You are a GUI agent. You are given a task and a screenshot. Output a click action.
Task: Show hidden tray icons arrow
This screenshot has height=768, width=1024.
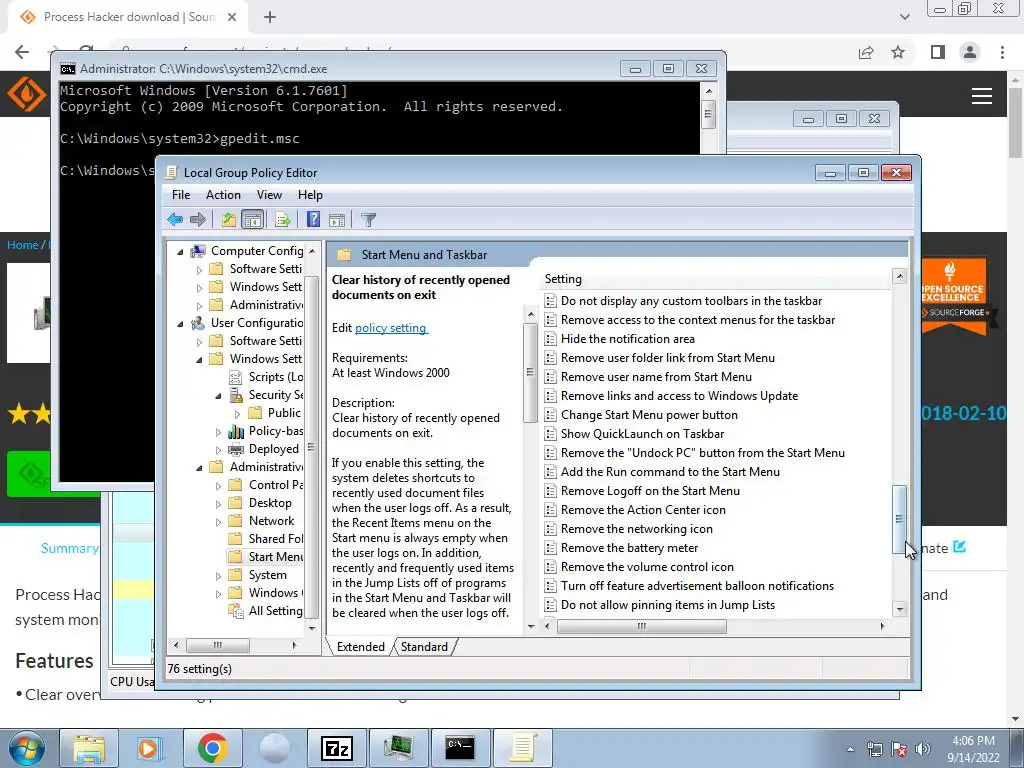[x=850, y=749]
